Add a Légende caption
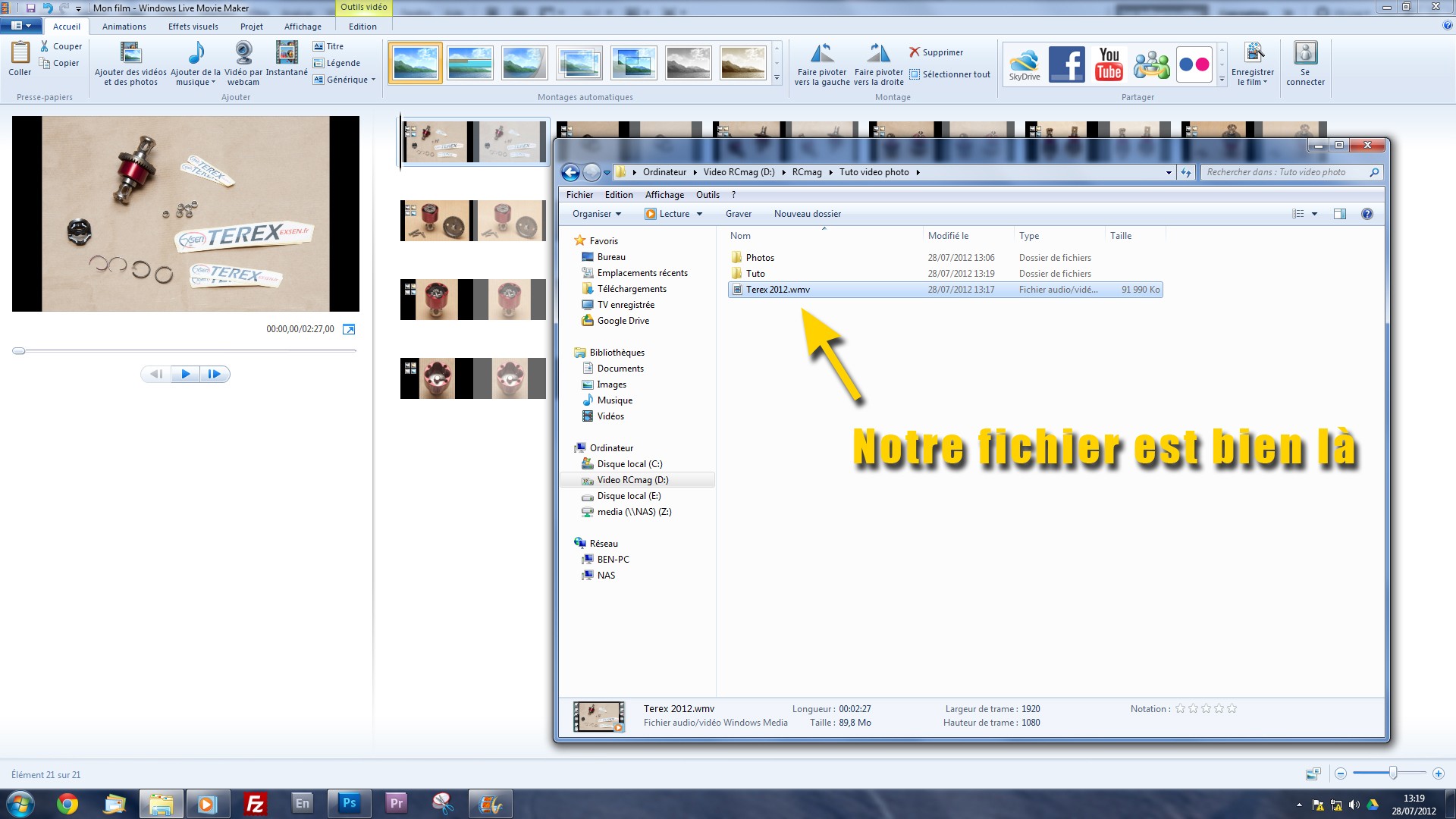 (x=337, y=63)
